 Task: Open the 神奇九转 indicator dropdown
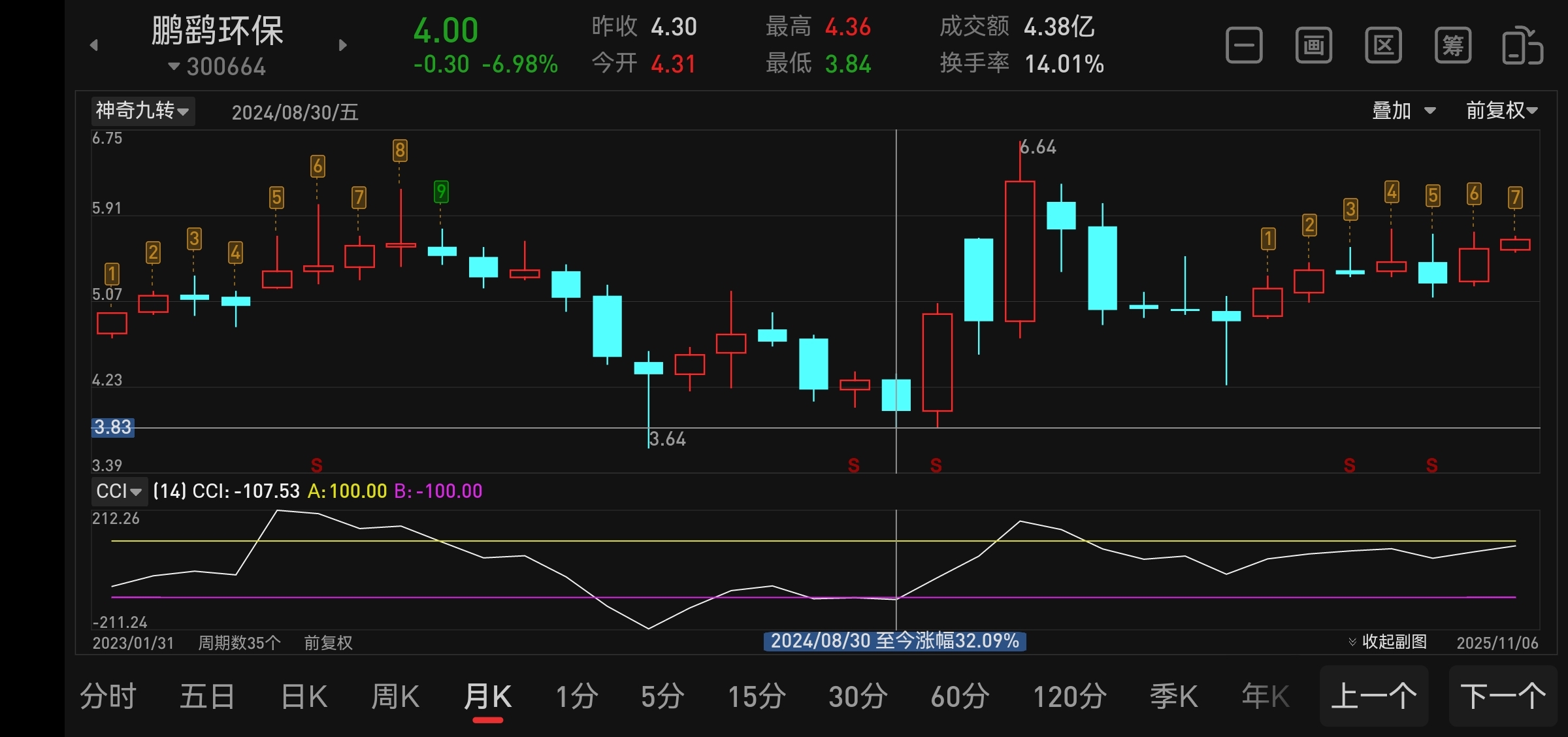[142, 110]
